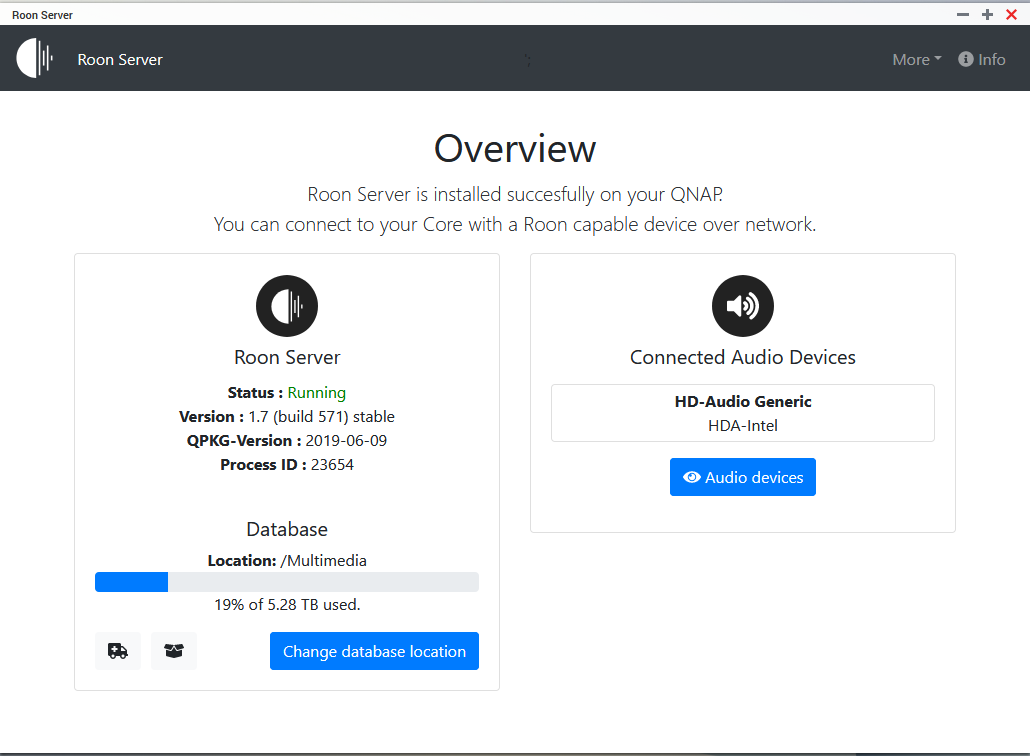Click the HD-Audio Generic device entry
The height and width of the screenshot is (756, 1030).
click(743, 413)
